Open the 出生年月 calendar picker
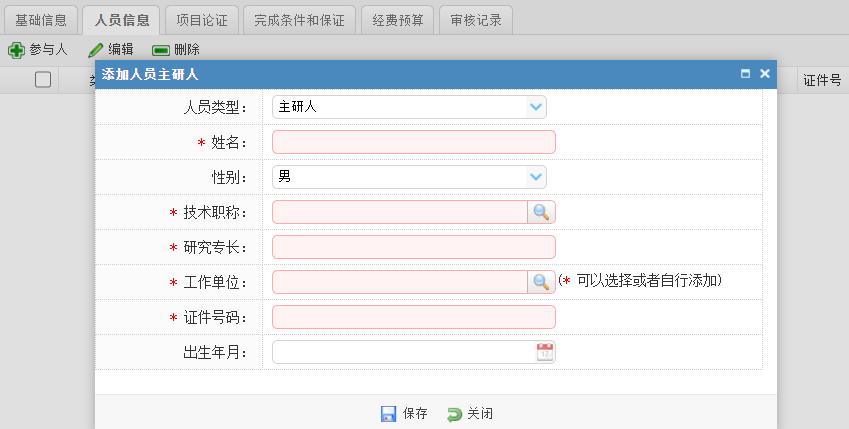The height and width of the screenshot is (429, 849). coord(545,352)
